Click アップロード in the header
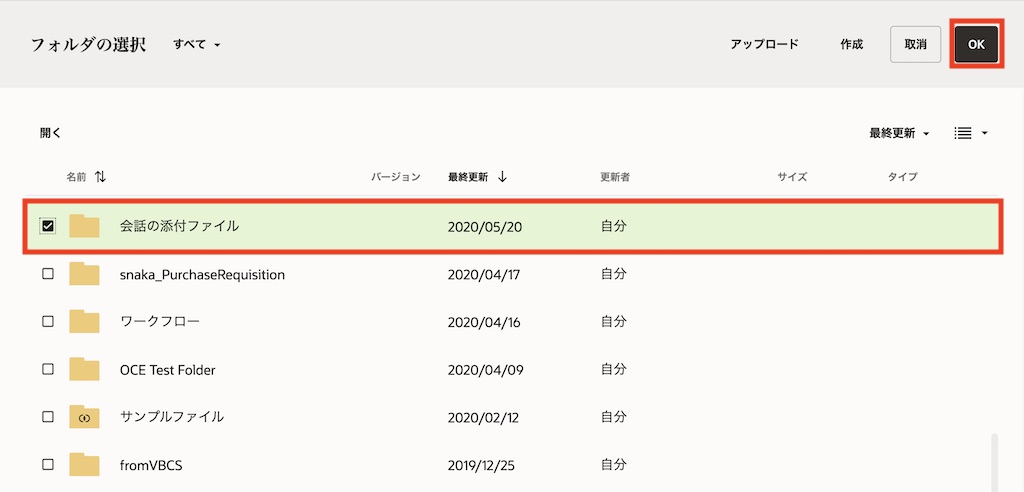This screenshot has width=1024, height=492. coord(764,45)
